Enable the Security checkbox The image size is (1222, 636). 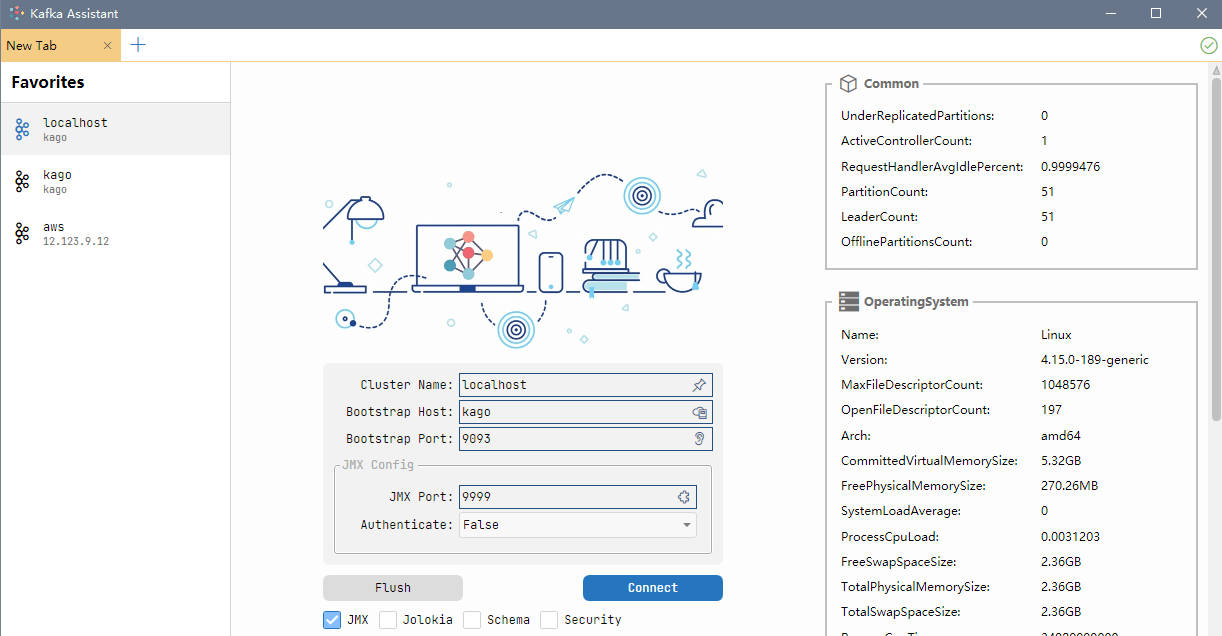coord(549,620)
